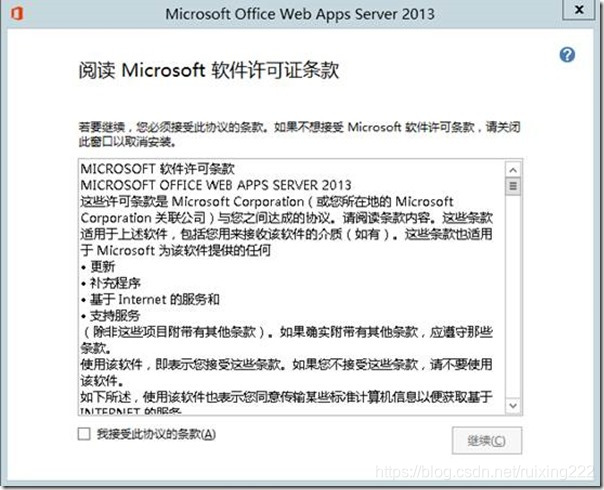Click the line MICROSOFT OFFICE WEB APPS SERVER 2013
This screenshot has height=490, width=604.
(216, 185)
